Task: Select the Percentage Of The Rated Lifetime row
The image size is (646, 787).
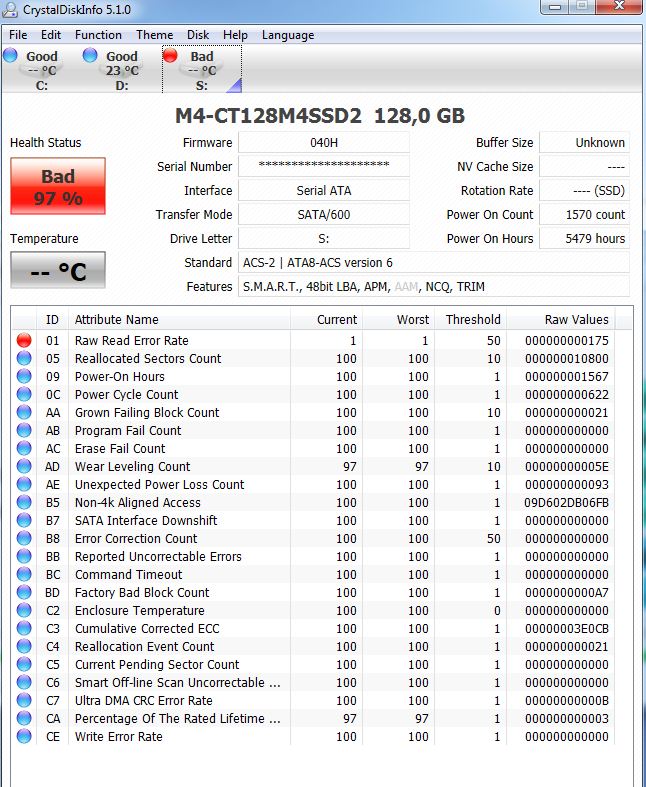Action: coord(314,718)
